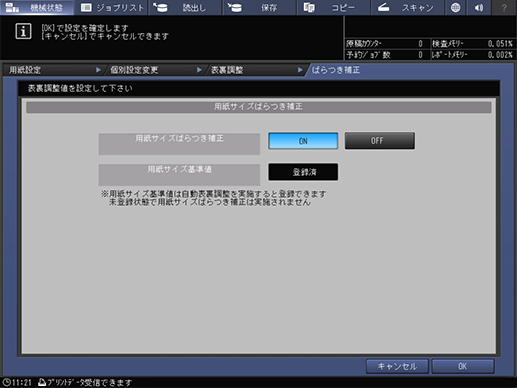Open help with the question mark icon
Viewport: 517px width, 388px height.
point(504,7)
